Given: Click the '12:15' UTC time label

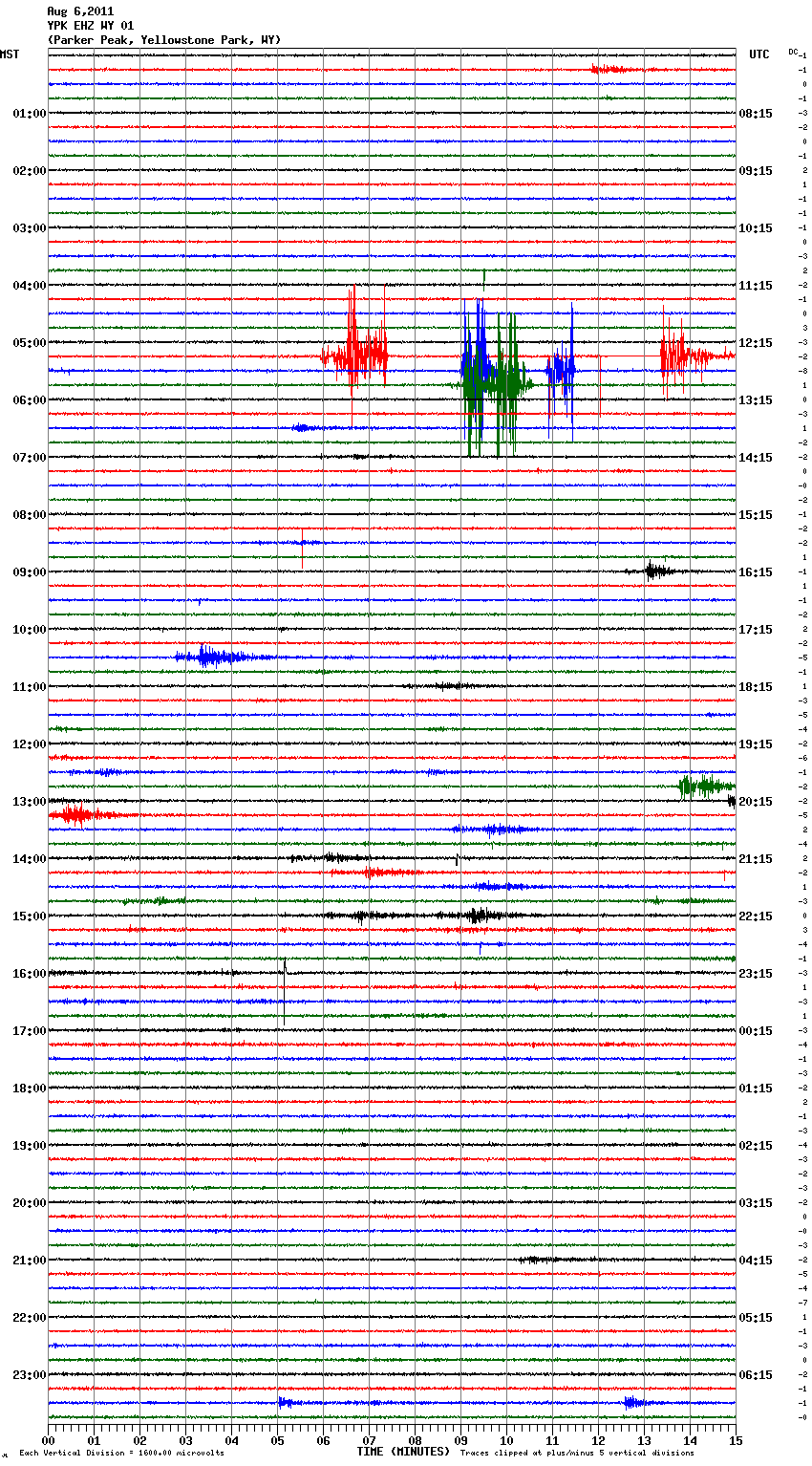Looking at the screenshot, I should pos(756,343).
